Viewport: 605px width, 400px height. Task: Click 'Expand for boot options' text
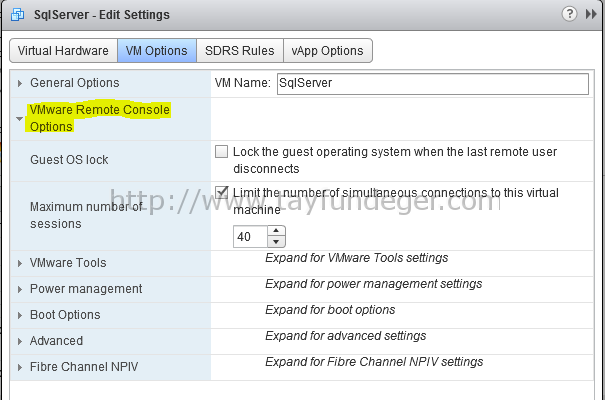pyautogui.click(x=330, y=310)
